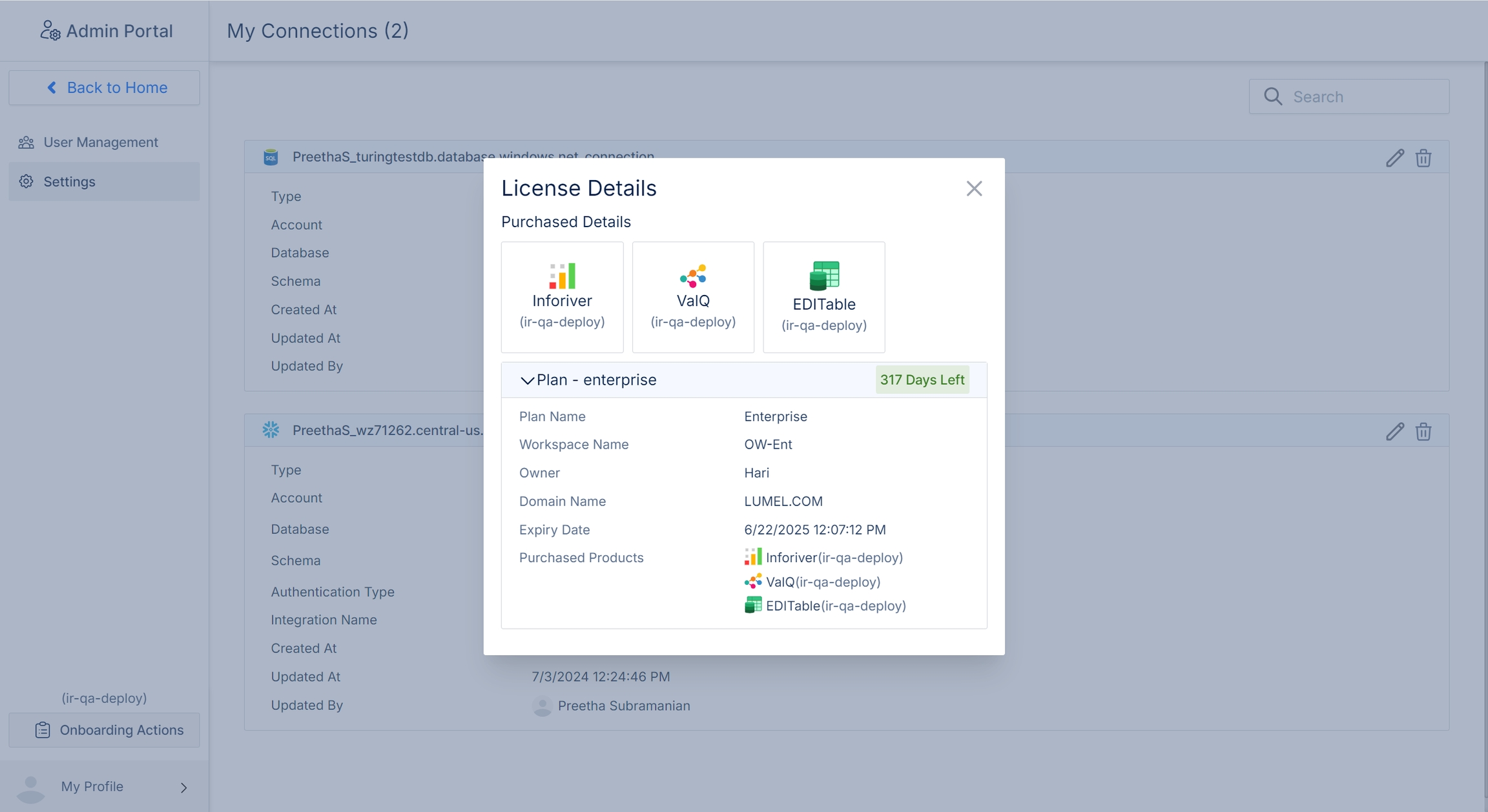The width and height of the screenshot is (1488, 812).
Task: Collapse the Plan - enterprise section
Action: (x=527, y=380)
